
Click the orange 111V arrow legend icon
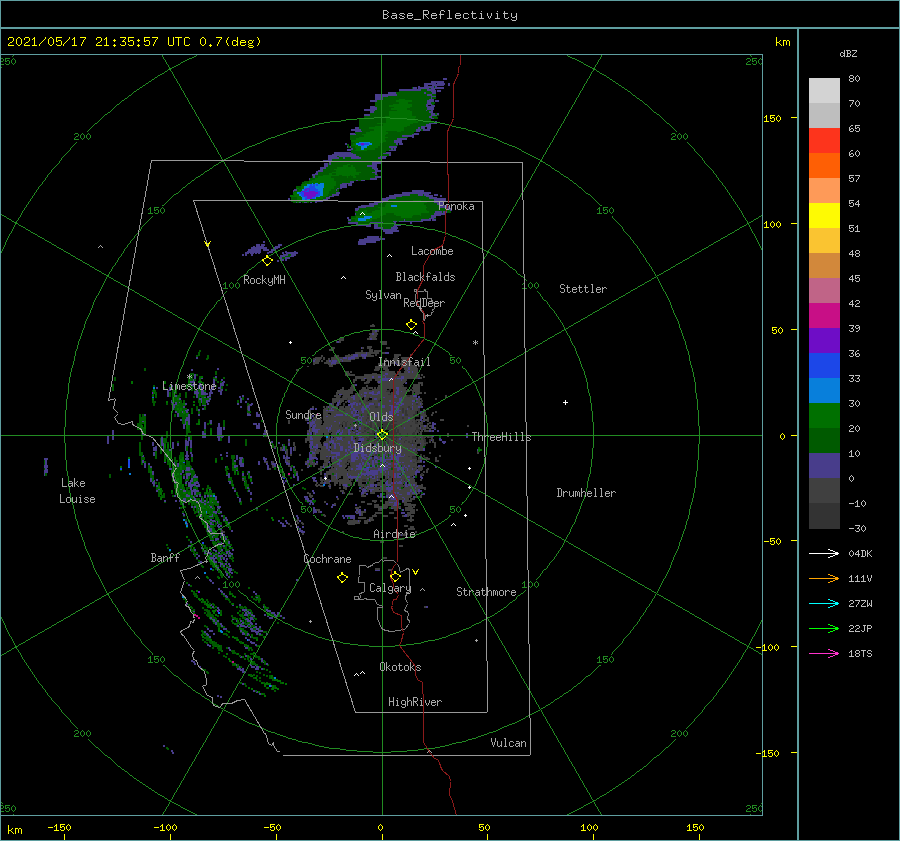pos(824,579)
